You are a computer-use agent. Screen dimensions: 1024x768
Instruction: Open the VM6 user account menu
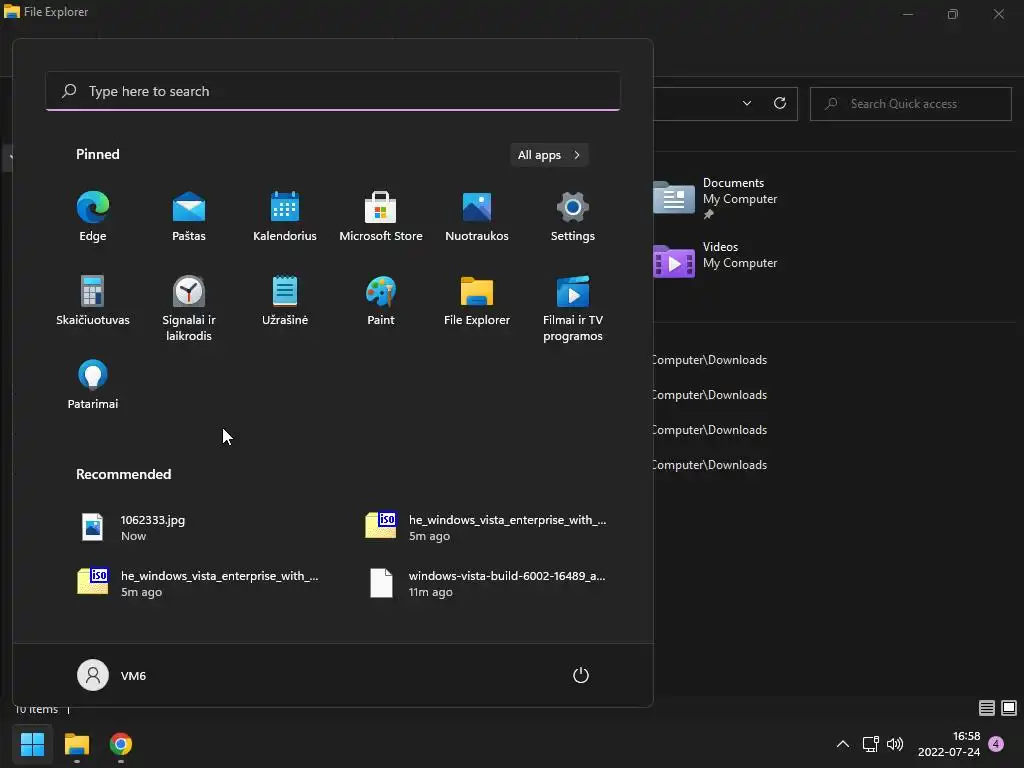pos(112,675)
